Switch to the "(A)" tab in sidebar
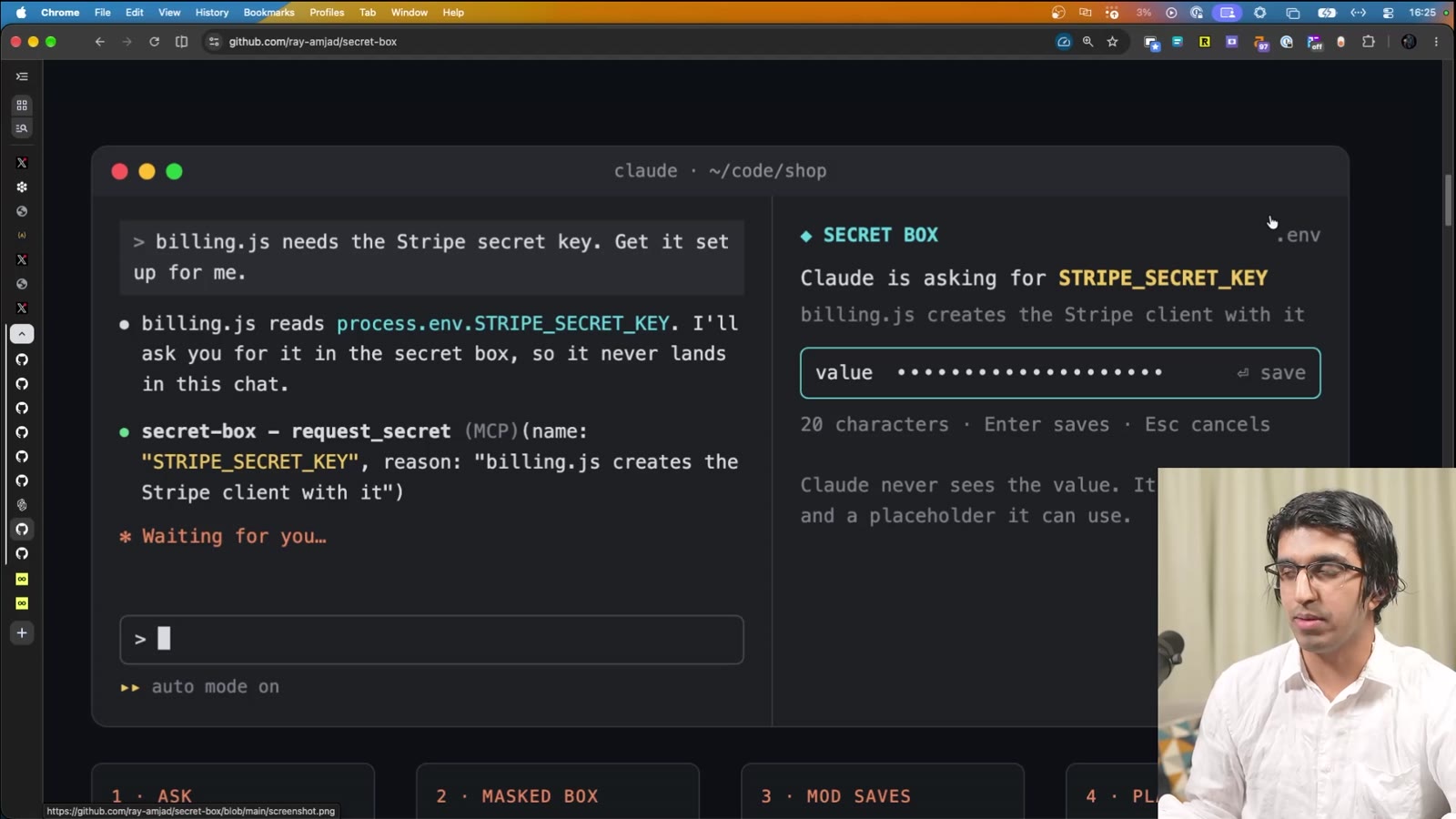Screen dimensions: 1456x819 click(22, 235)
